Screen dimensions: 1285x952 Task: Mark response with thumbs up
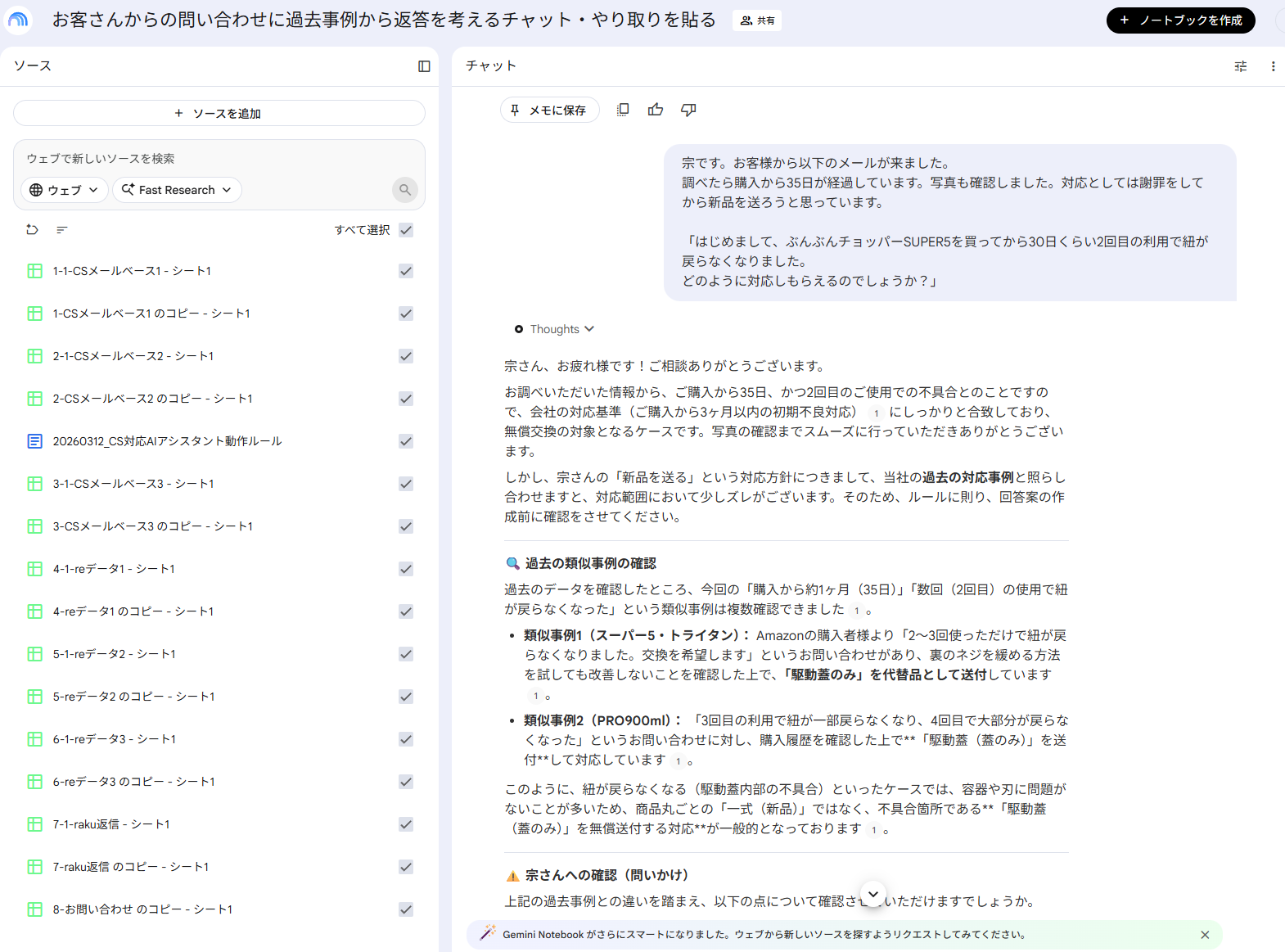[656, 110]
